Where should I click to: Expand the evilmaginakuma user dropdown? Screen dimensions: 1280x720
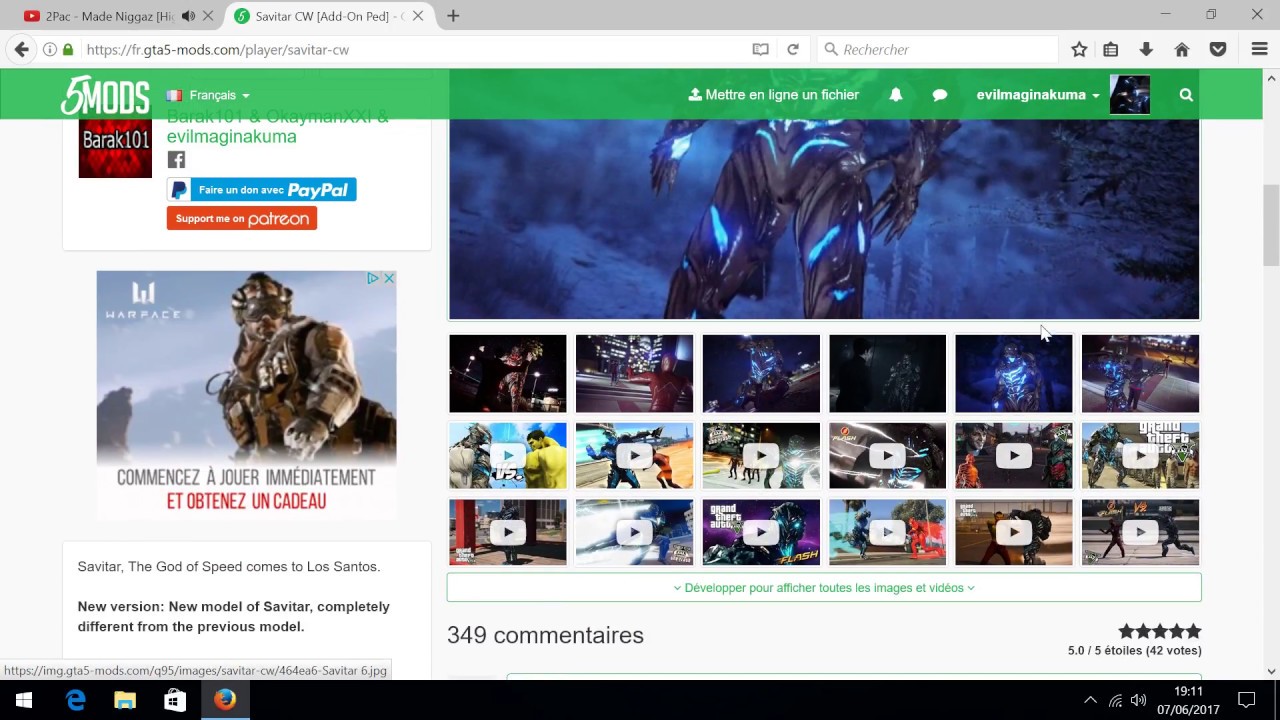click(x=1038, y=95)
